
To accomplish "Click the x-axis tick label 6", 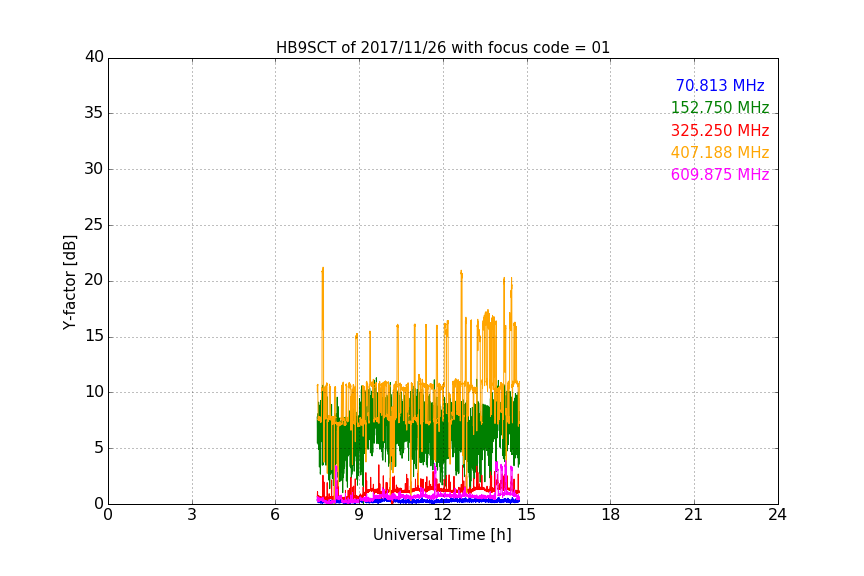I will pyautogui.click(x=275, y=515).
